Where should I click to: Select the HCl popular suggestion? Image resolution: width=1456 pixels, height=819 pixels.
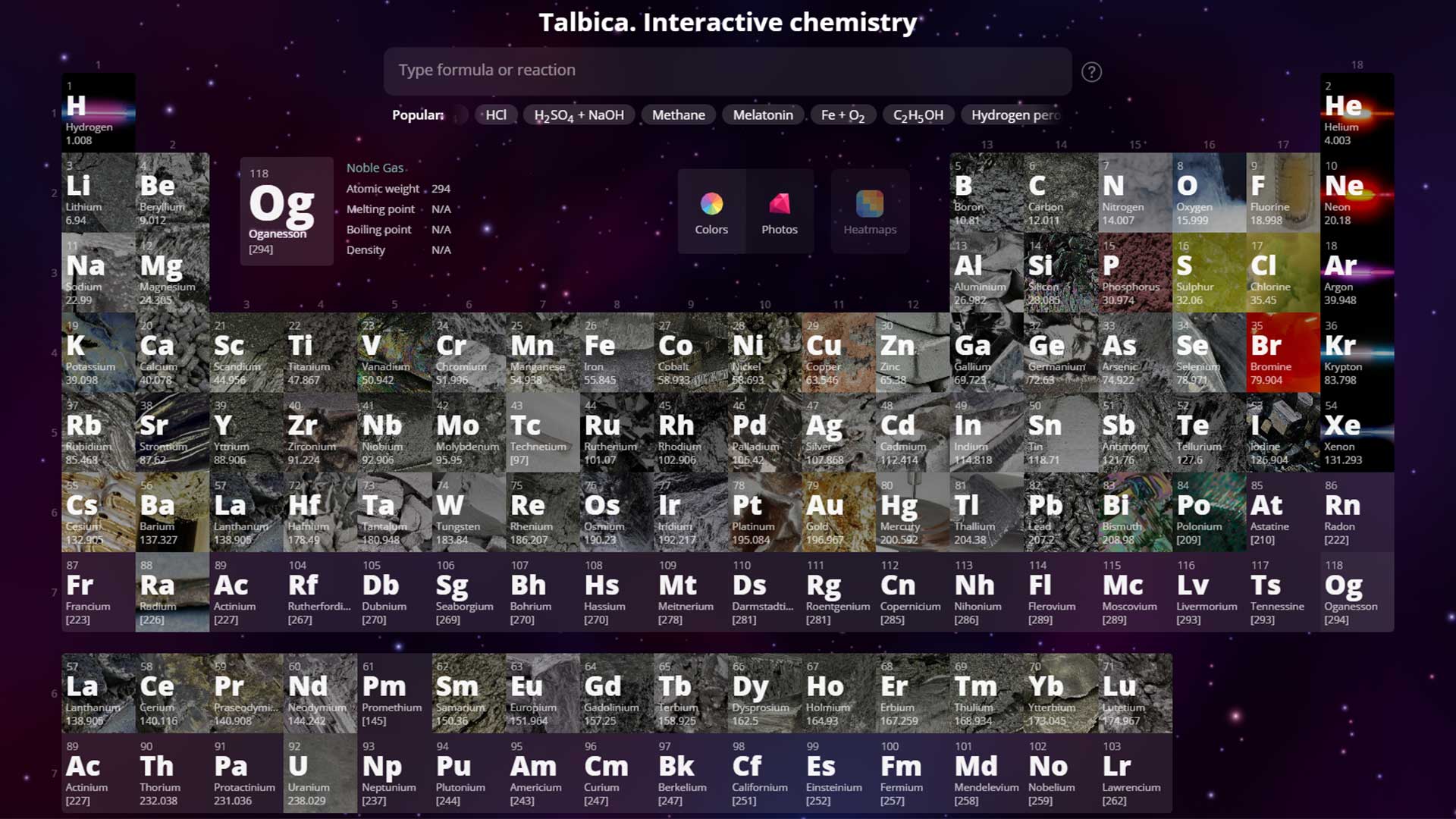[496, 115]
